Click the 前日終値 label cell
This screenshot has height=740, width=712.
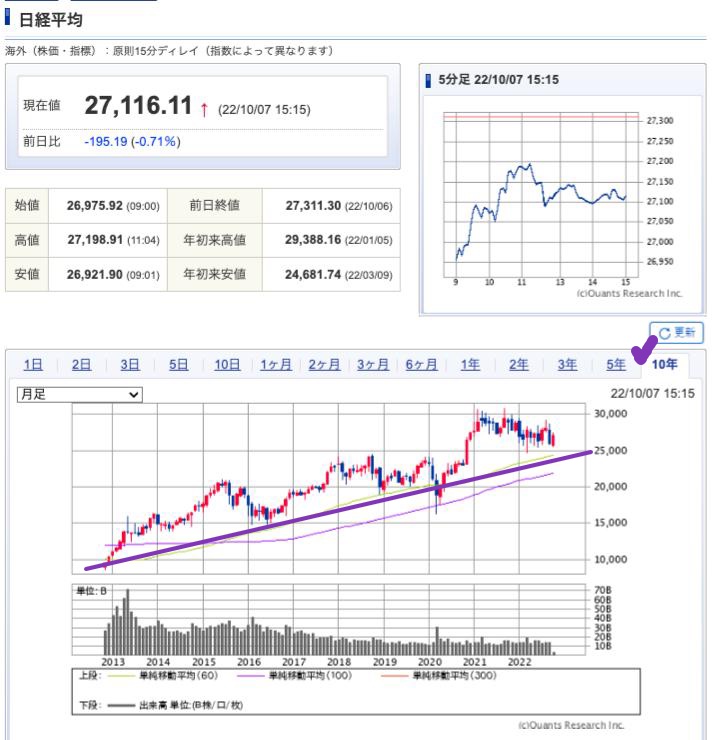pyautogui.click(x=215, y=205)
